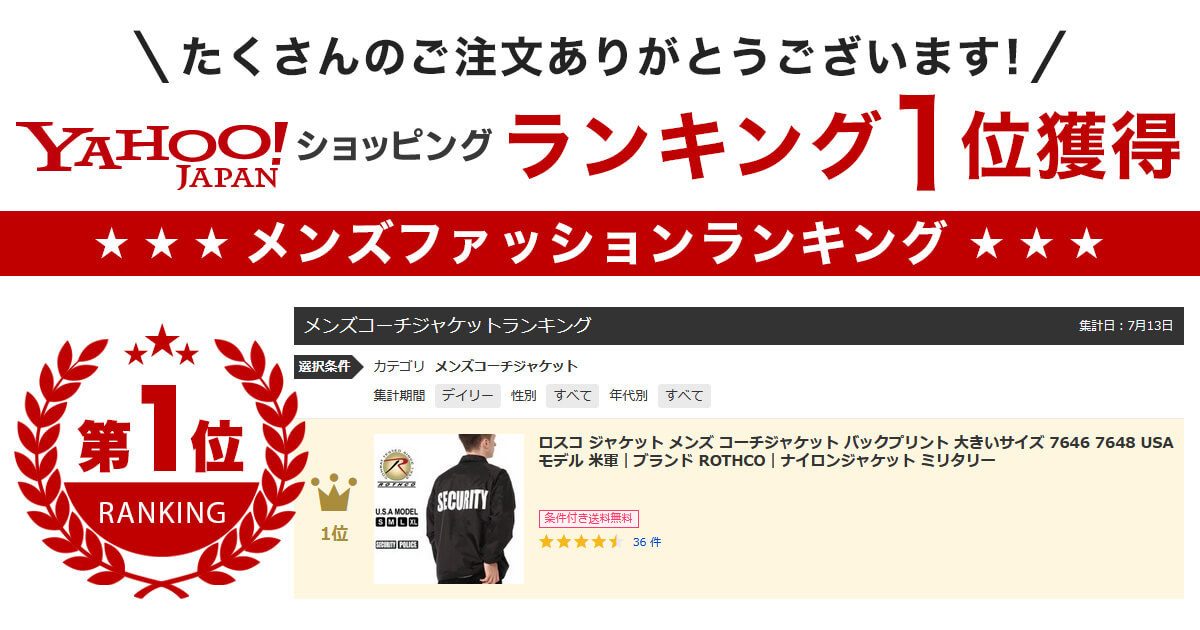Select the デイリー period filter
This screenshot has height=630, width=1200.
pos(467,395)
